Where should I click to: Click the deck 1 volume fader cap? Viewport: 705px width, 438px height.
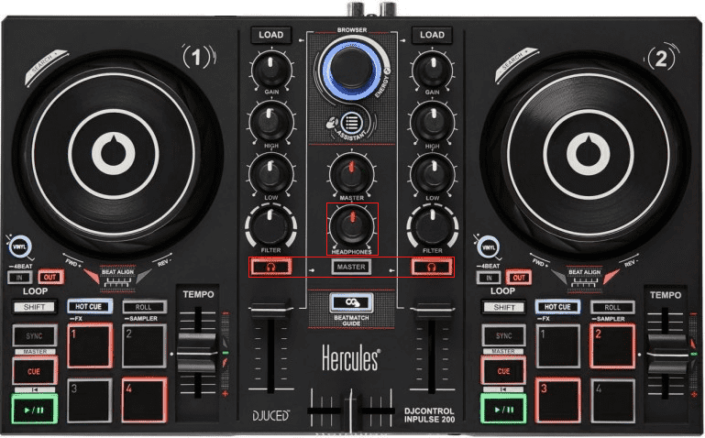click(271, 312)
